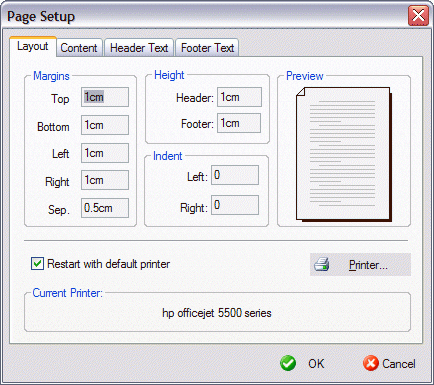Click the Height group label
Screen dimensions: 434x385
(x=169, y=75)
